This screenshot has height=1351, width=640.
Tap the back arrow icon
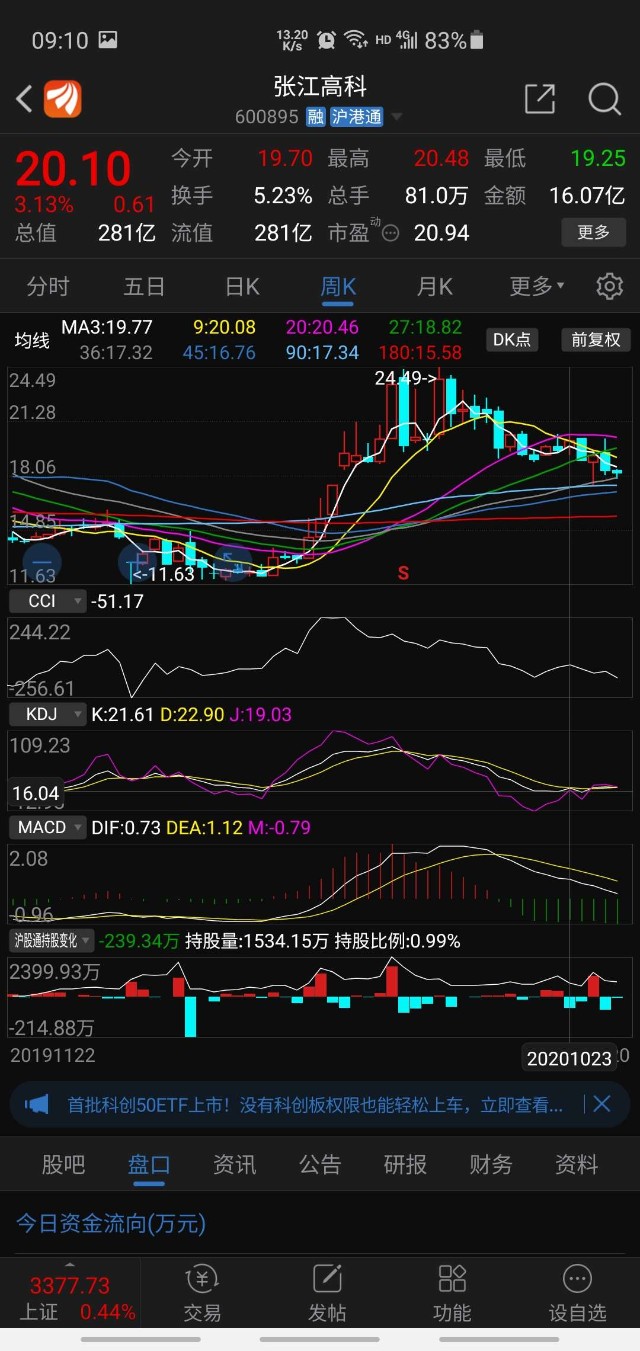[x=25, y=99]
